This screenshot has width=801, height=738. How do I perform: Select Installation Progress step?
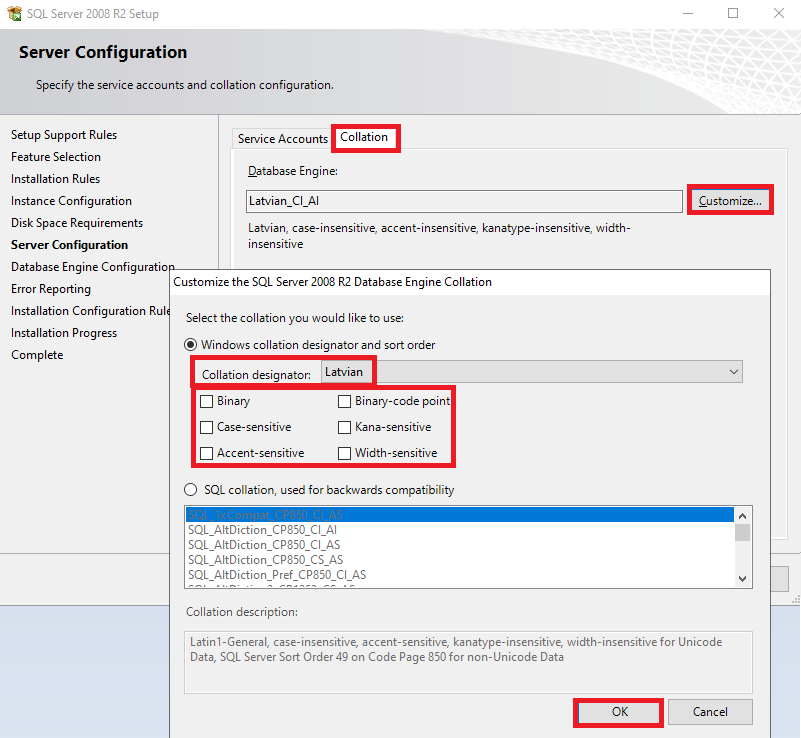pos(64,332)
